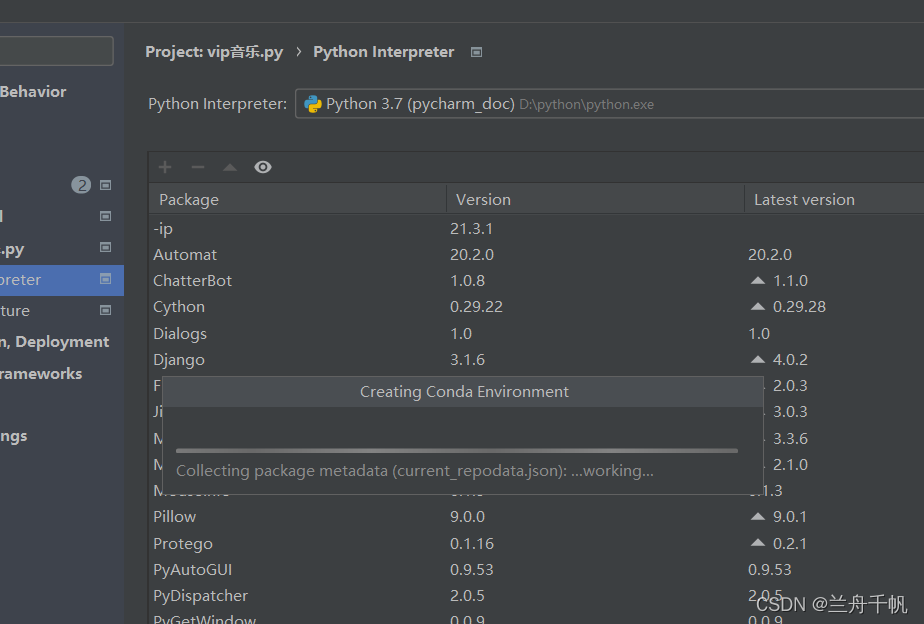Image resolution: width=924 pixels, height=624 pixels.
Task: Click the Creating Conda Environment progress bar
Action: click(x=457, y=451)
